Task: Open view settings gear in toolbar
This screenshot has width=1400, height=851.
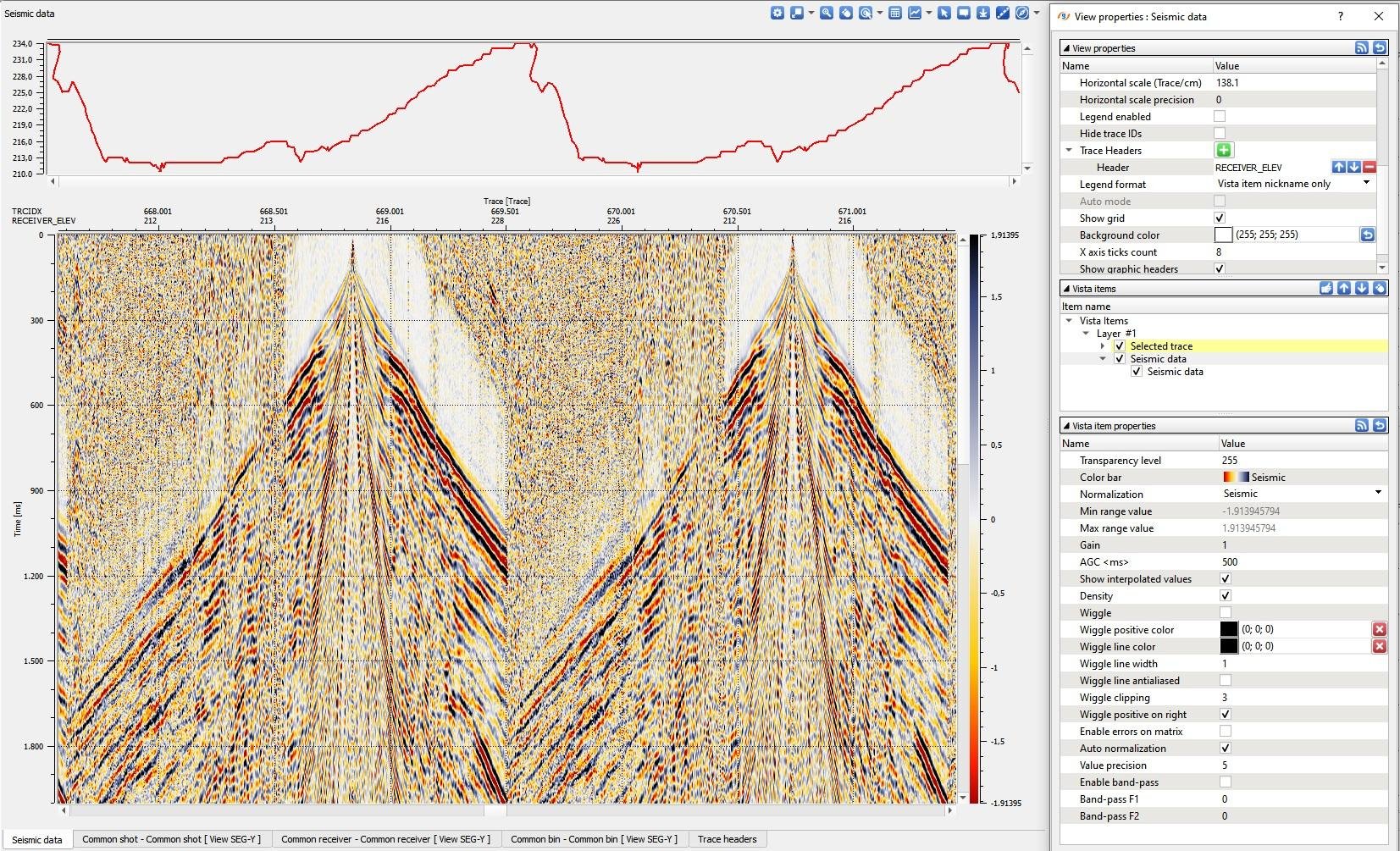Action: [777, 13]
